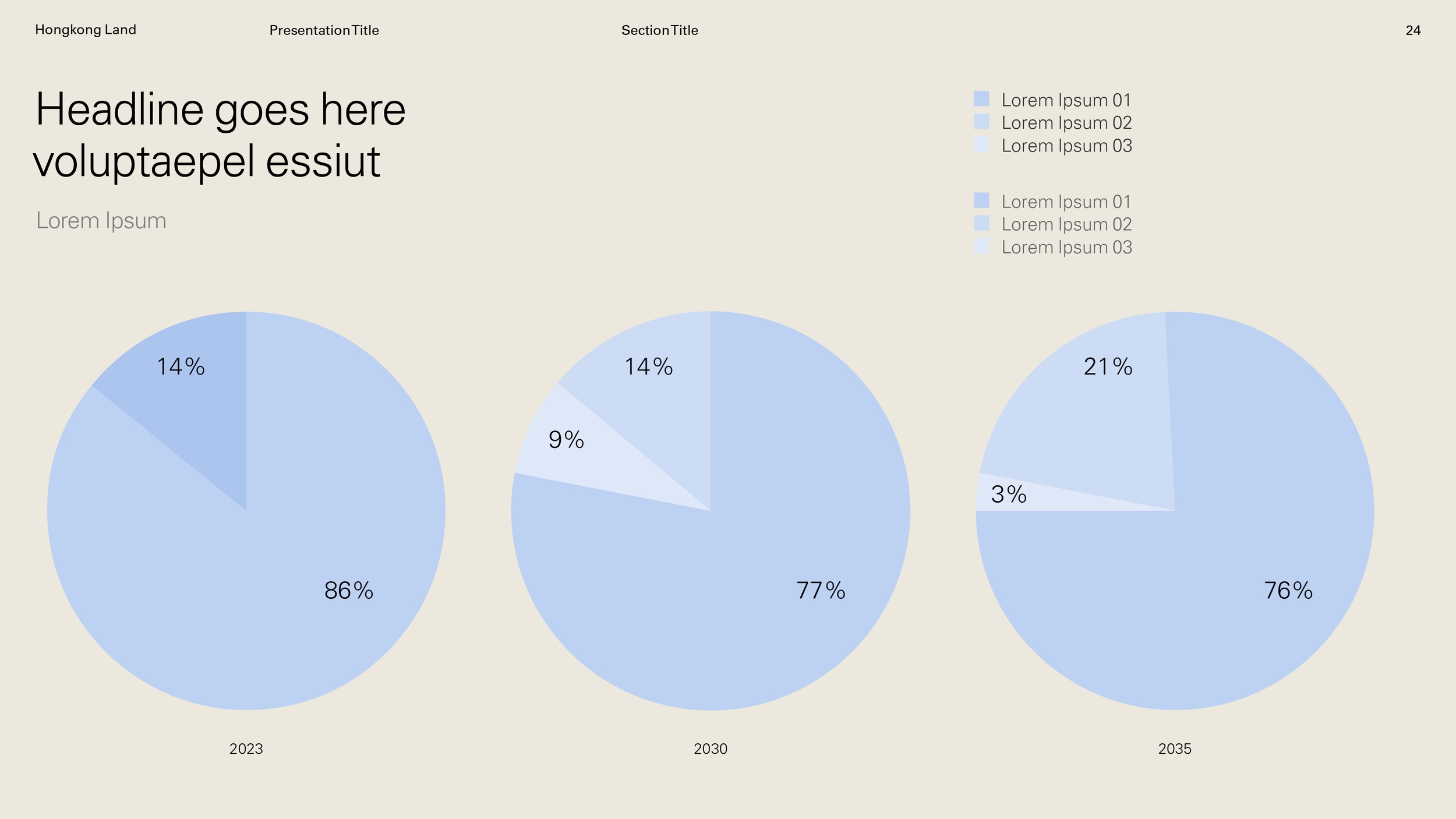Click Lorem Ipsum 03 swatch in upper legend

point(981,144)
